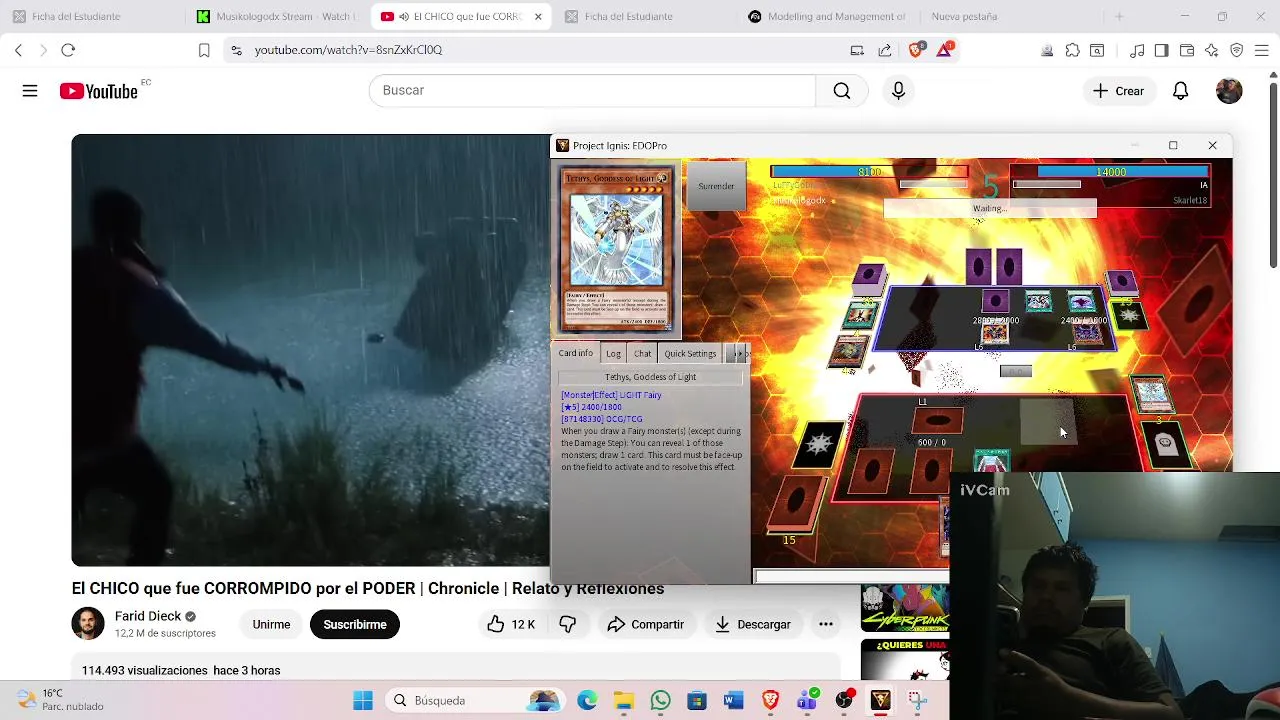Switch to Musikologodx Stream tab
The image size is (1280, 720).
pos(276,16)
